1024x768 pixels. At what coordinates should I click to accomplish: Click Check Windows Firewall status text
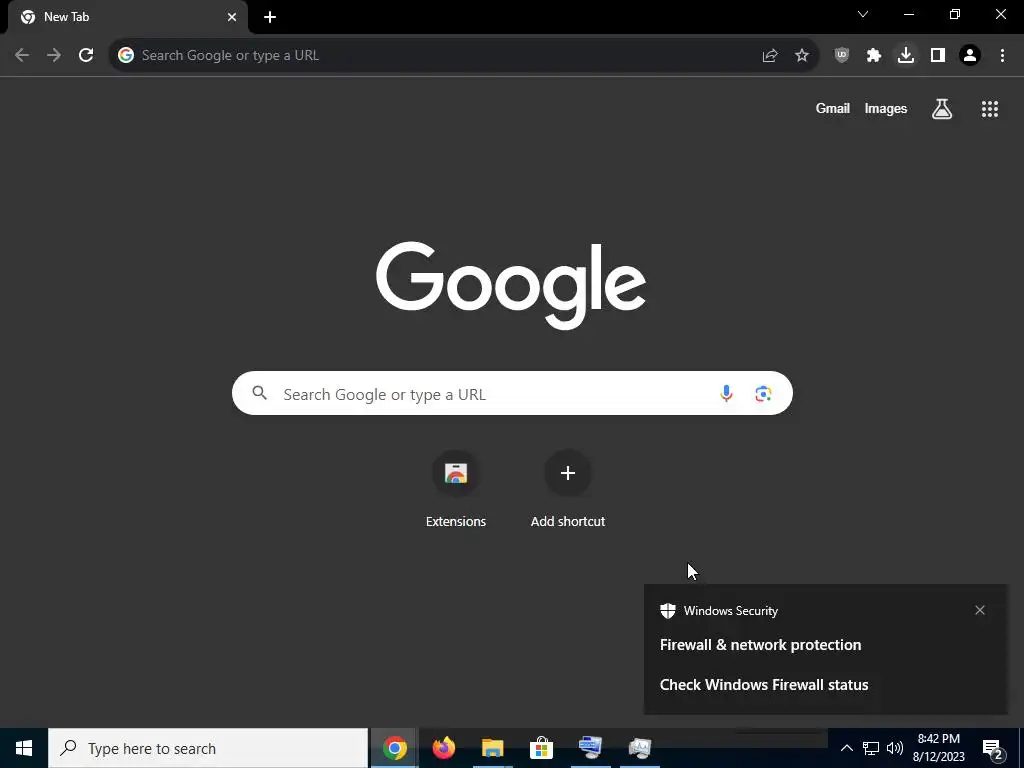click(x=764, y=684)
